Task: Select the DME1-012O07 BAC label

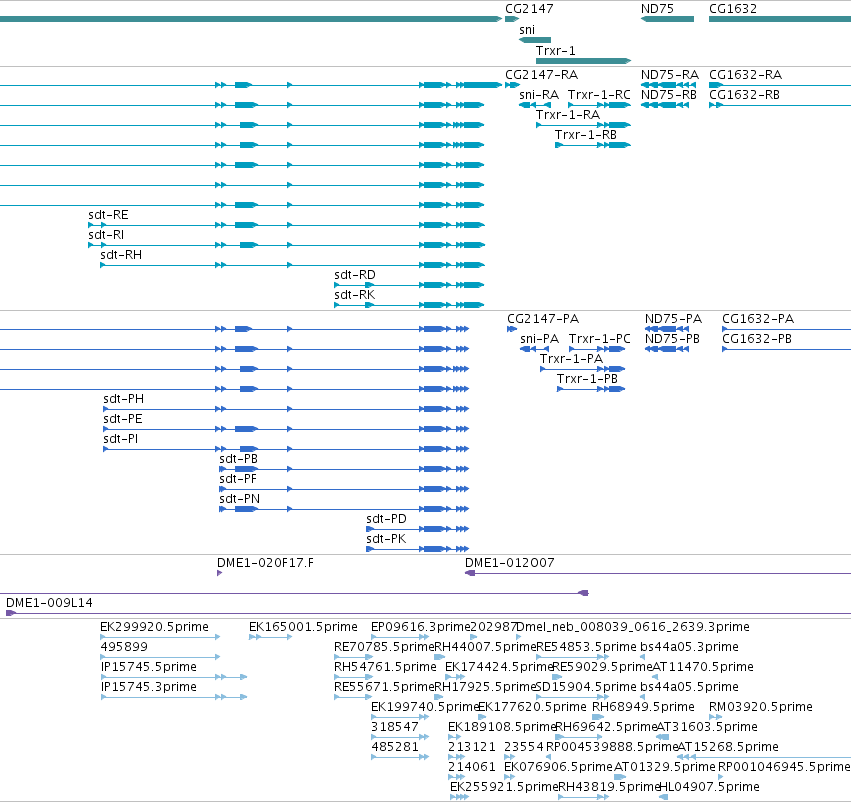Action: coord(510,563)
